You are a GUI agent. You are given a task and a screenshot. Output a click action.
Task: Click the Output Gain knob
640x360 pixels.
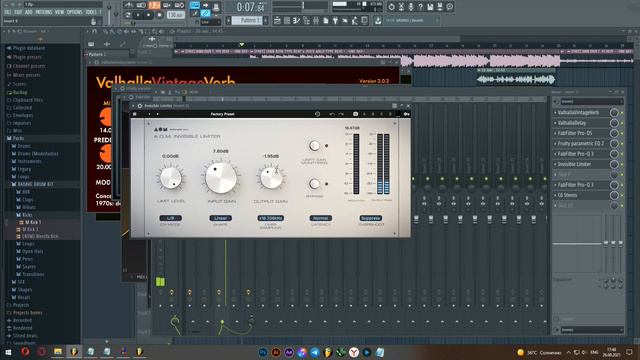[x=271, y=178]
